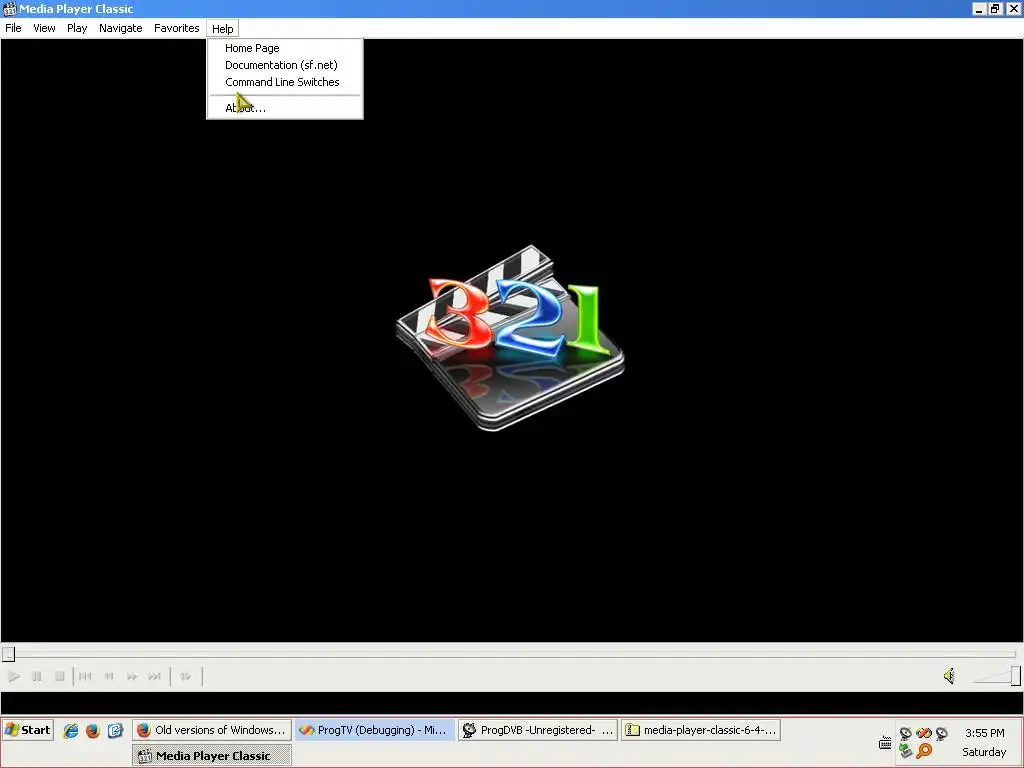Open the media-player-classic-6-4 taskbar button
Viewport: 1024px width, 768px height.
pyautogui.click(x=701, y=730)
